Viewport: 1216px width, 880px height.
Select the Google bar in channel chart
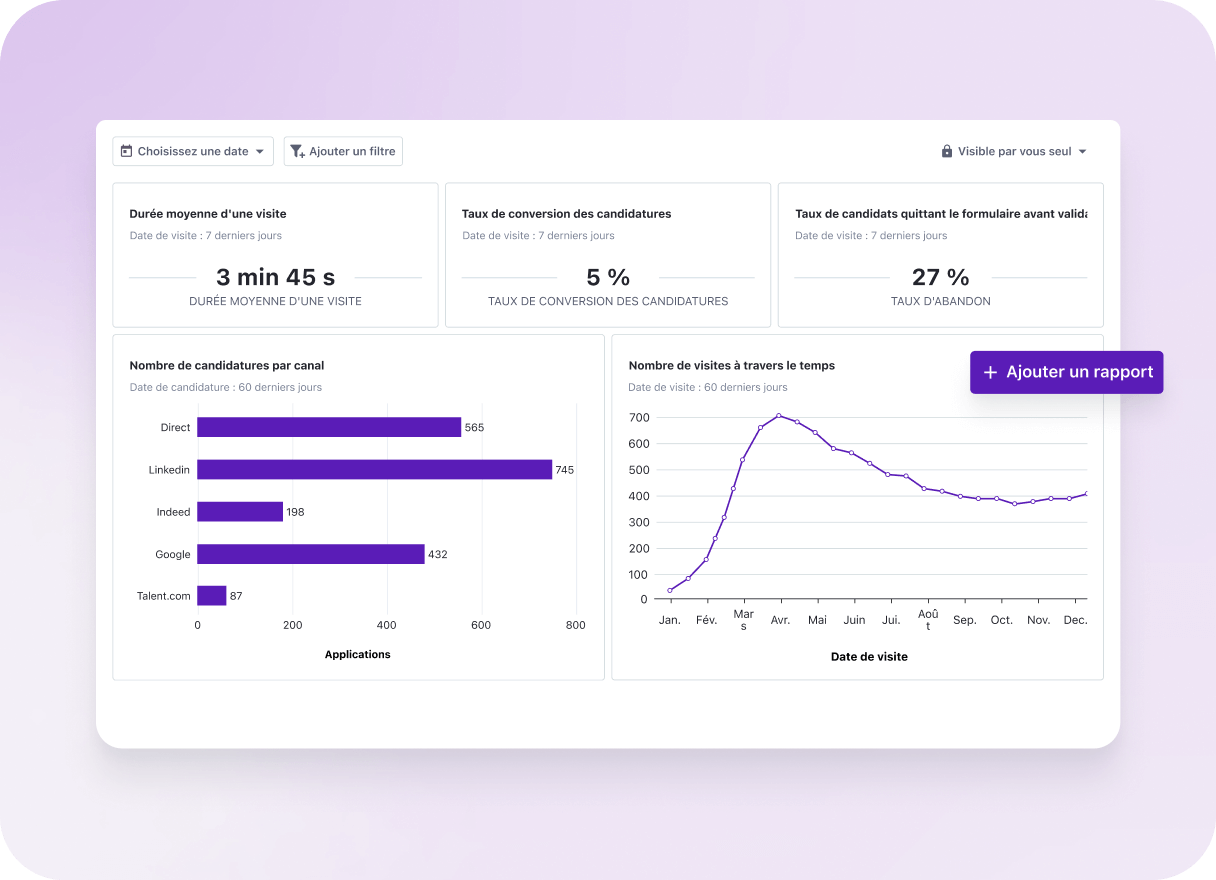click(x=311, y=554)
